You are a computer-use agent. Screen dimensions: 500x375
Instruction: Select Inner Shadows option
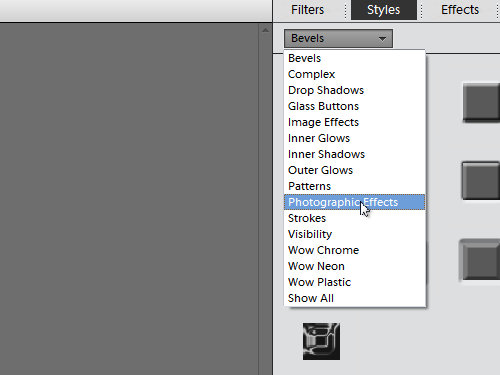[x=354, y=154]
